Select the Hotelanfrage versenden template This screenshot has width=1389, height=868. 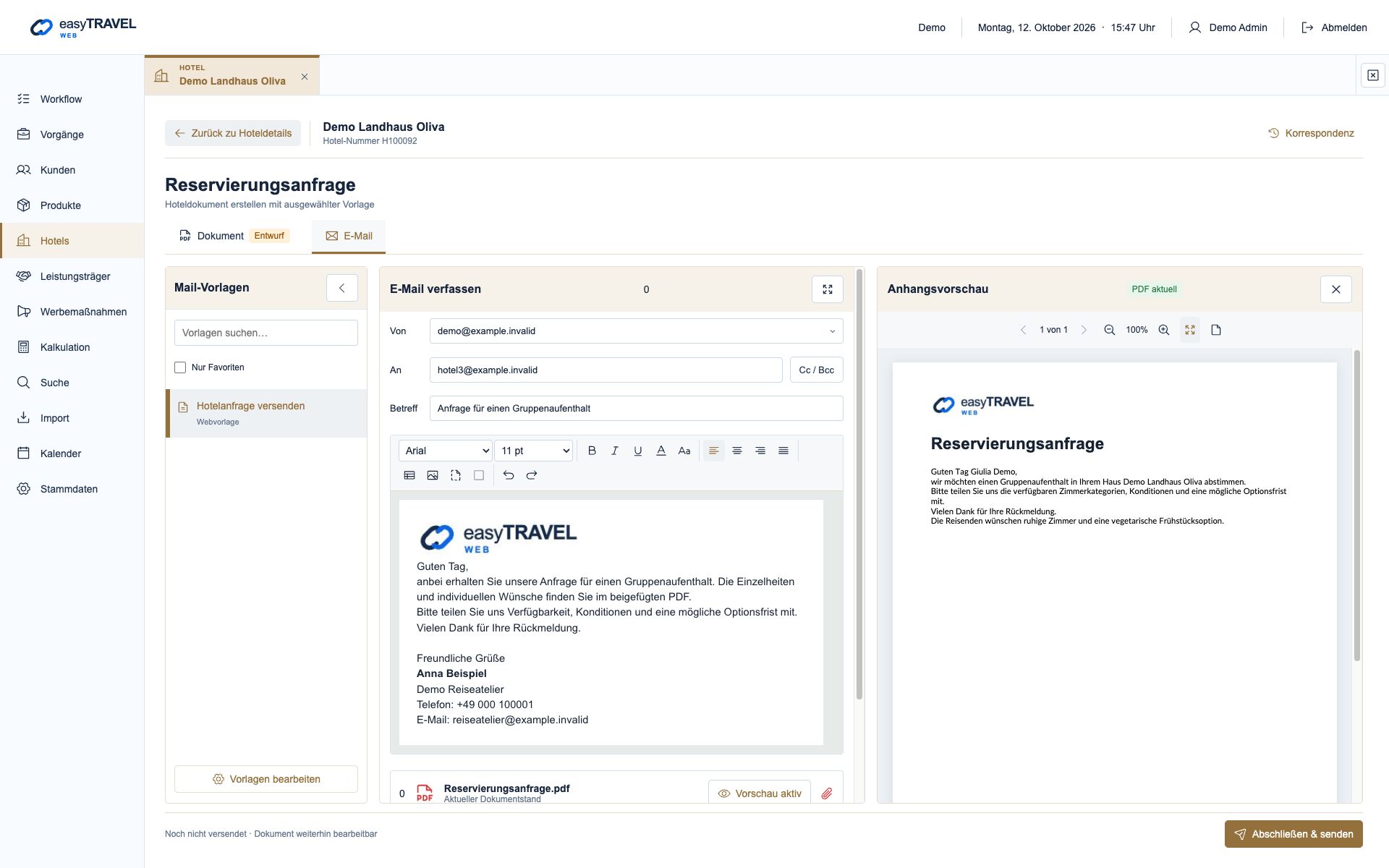click(266, 413)
